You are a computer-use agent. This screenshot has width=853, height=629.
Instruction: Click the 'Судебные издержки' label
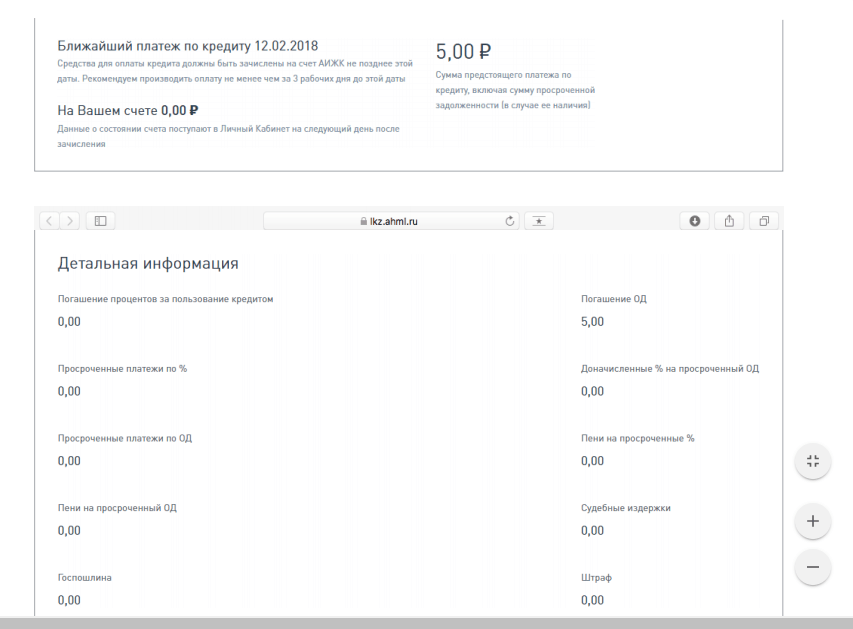[x=625, y=508]
